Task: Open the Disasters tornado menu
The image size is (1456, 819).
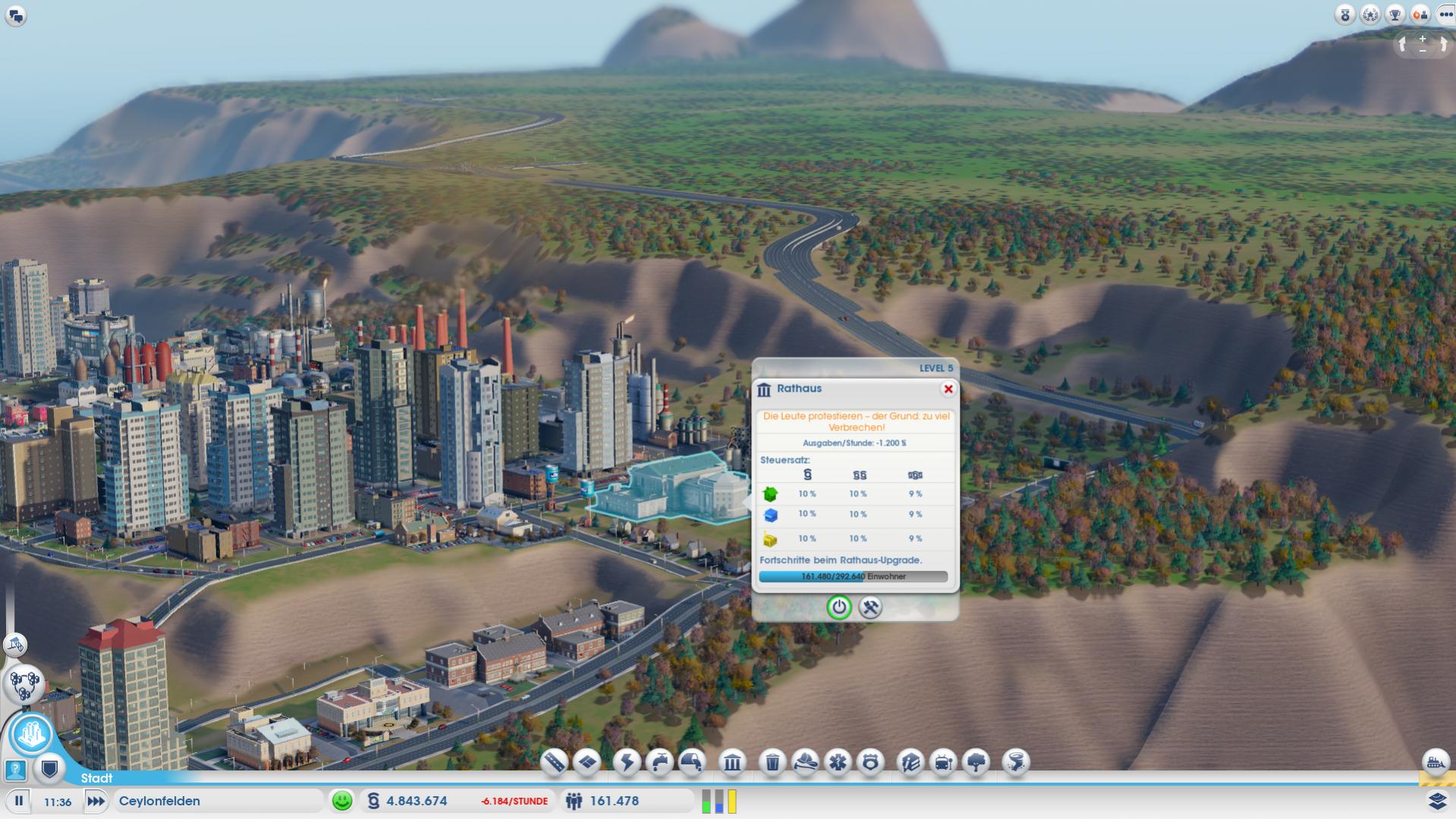Action: 1016,761
